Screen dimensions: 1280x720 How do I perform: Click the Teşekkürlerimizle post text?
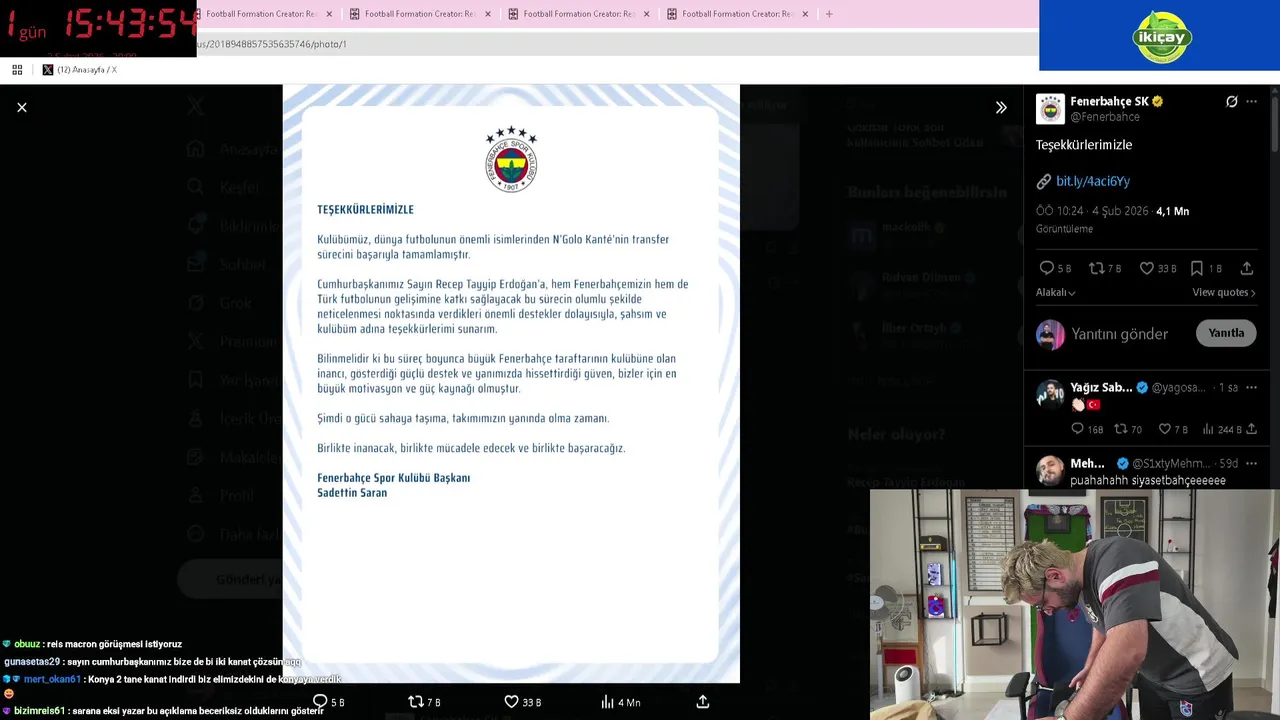(x=1084, y=145)
